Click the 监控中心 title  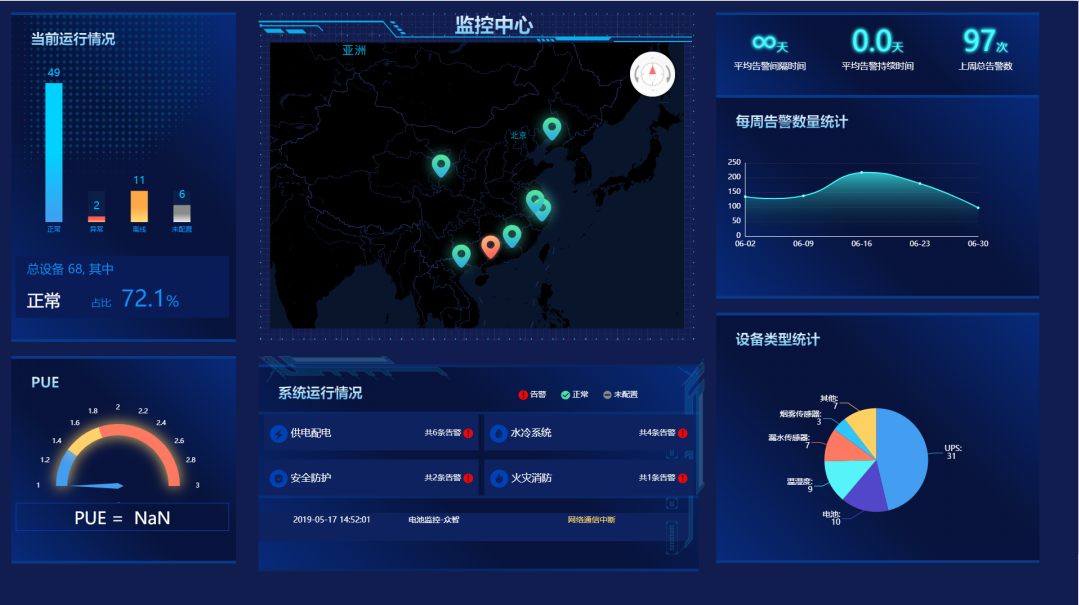pyautogui.click(x=493, y=25)
